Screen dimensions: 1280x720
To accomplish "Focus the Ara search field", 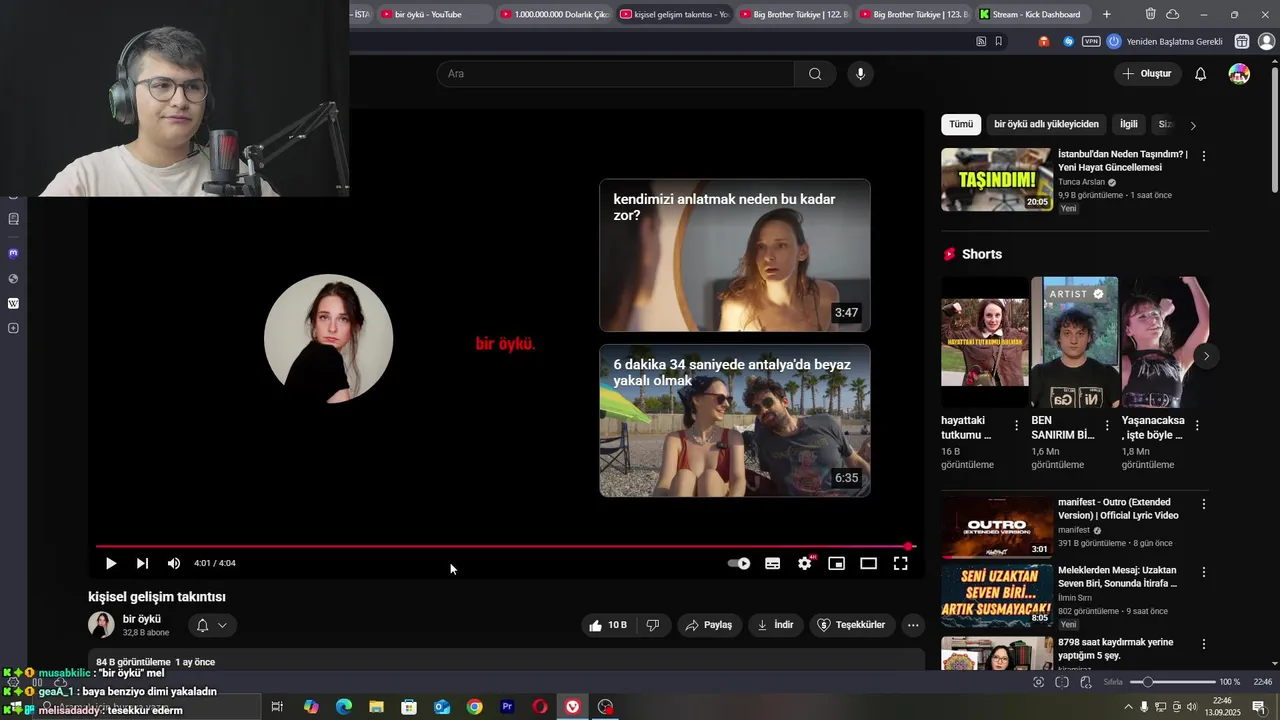I will pyautogui.click(x=615, y=74).
